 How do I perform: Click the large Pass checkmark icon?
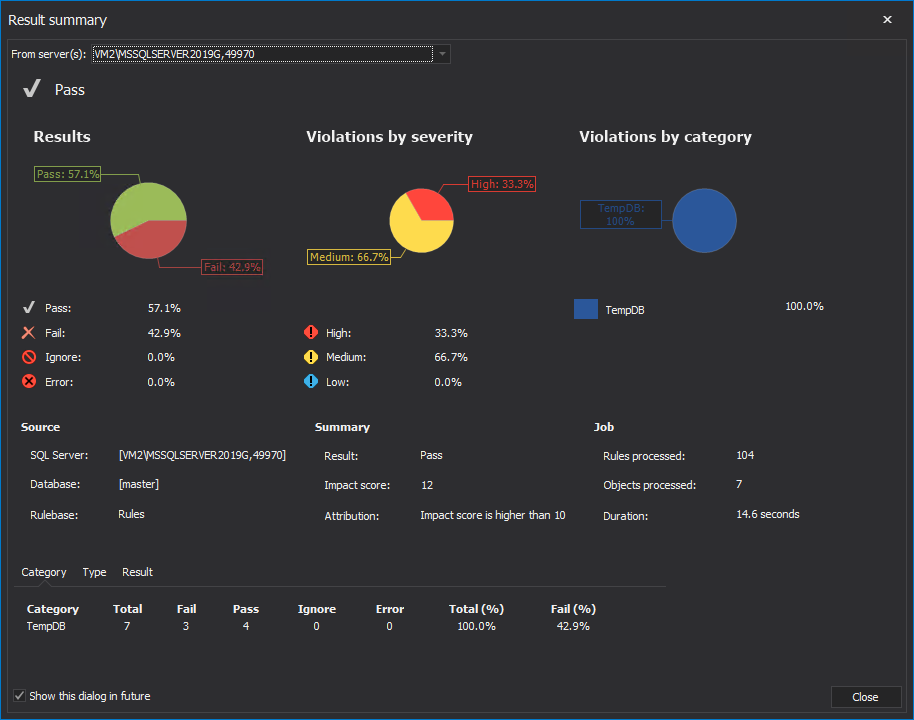(32, 90)
